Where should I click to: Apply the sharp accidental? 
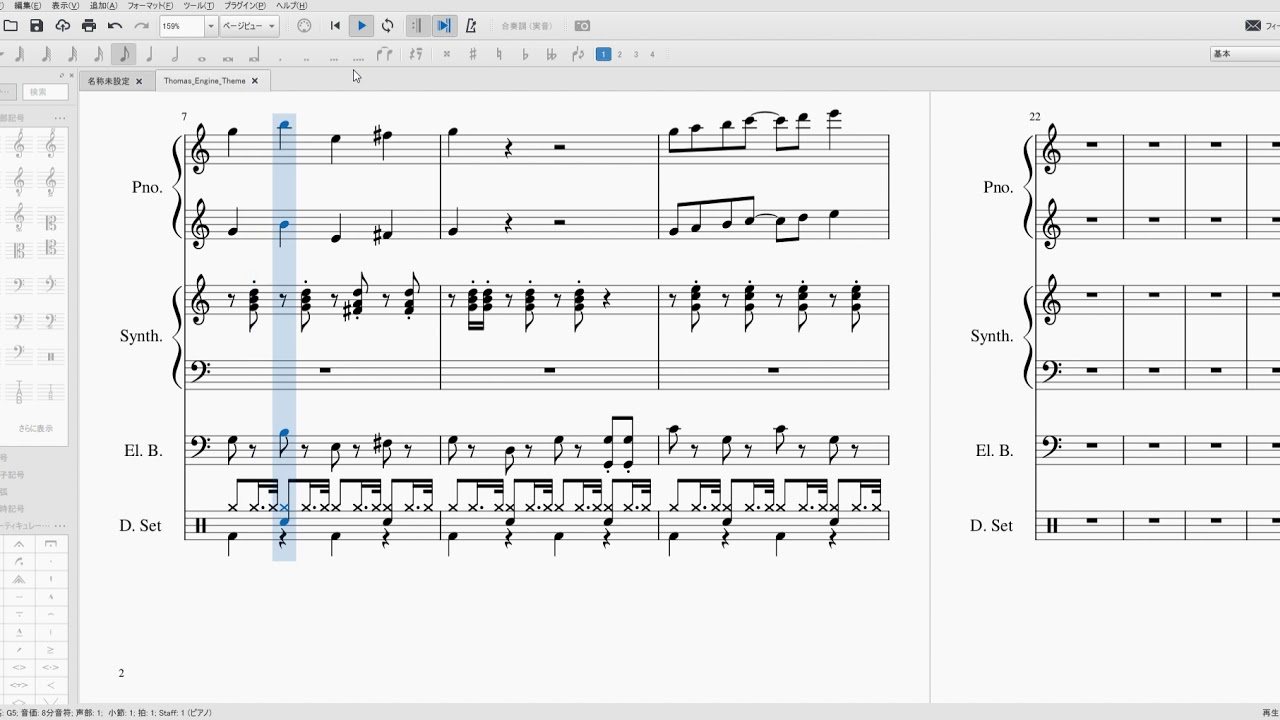473,54
